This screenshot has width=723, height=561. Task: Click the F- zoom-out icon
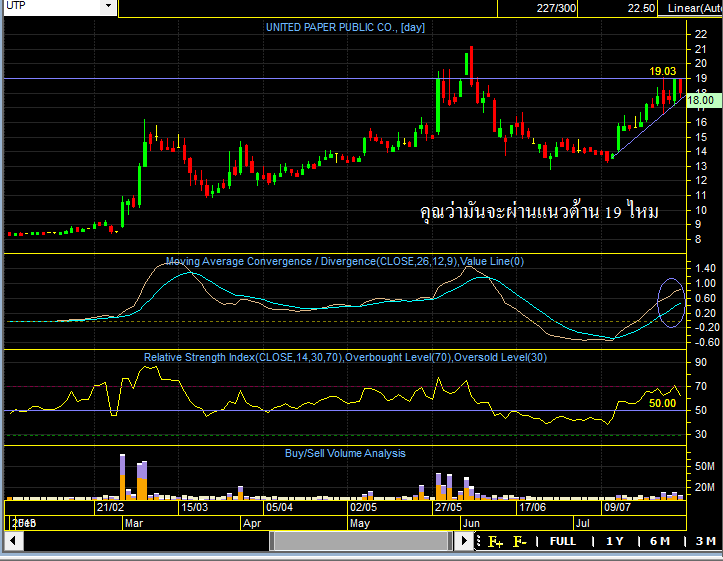point(520,542)
